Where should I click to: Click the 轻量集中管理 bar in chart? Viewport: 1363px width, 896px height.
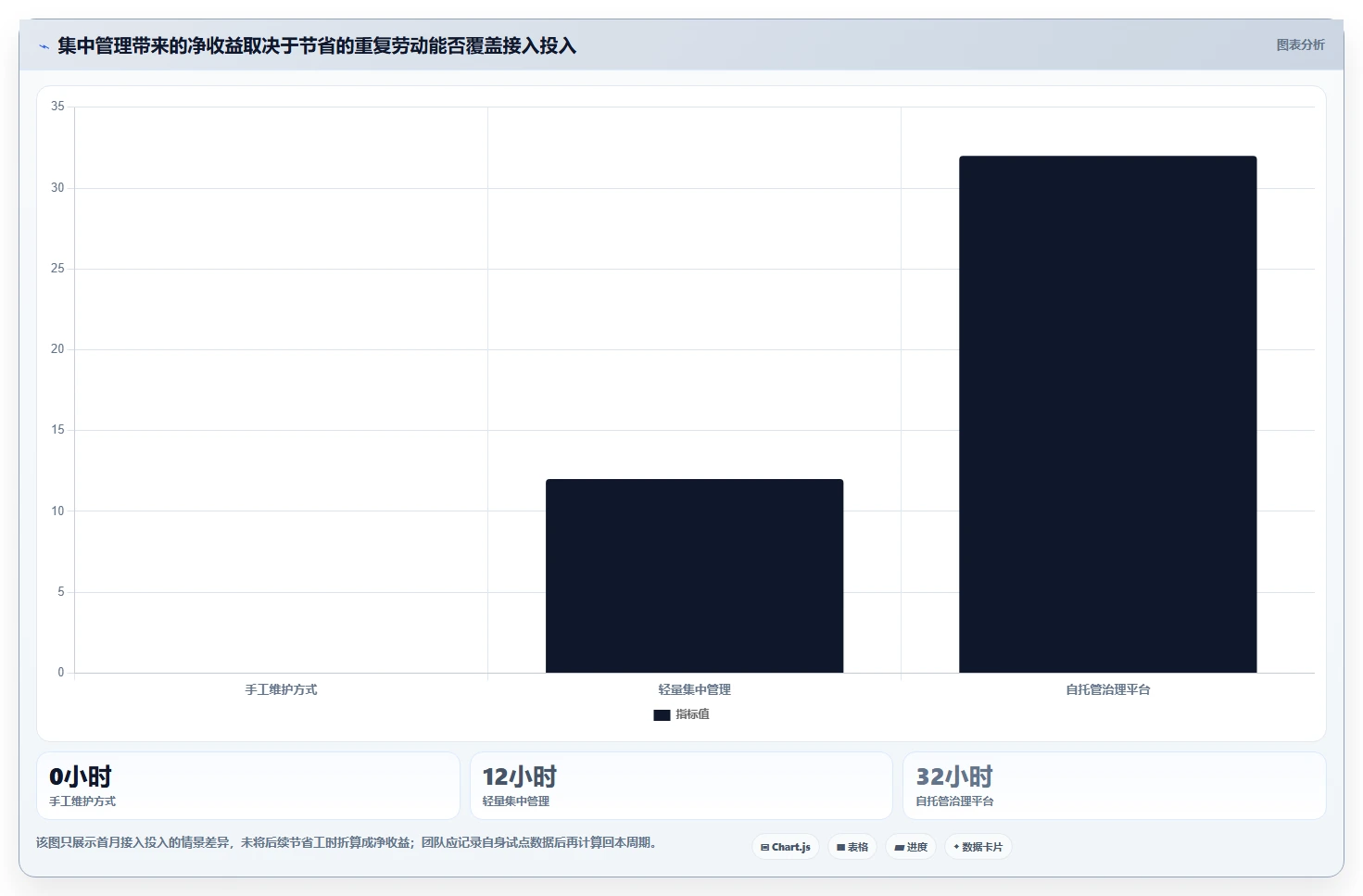694,575
